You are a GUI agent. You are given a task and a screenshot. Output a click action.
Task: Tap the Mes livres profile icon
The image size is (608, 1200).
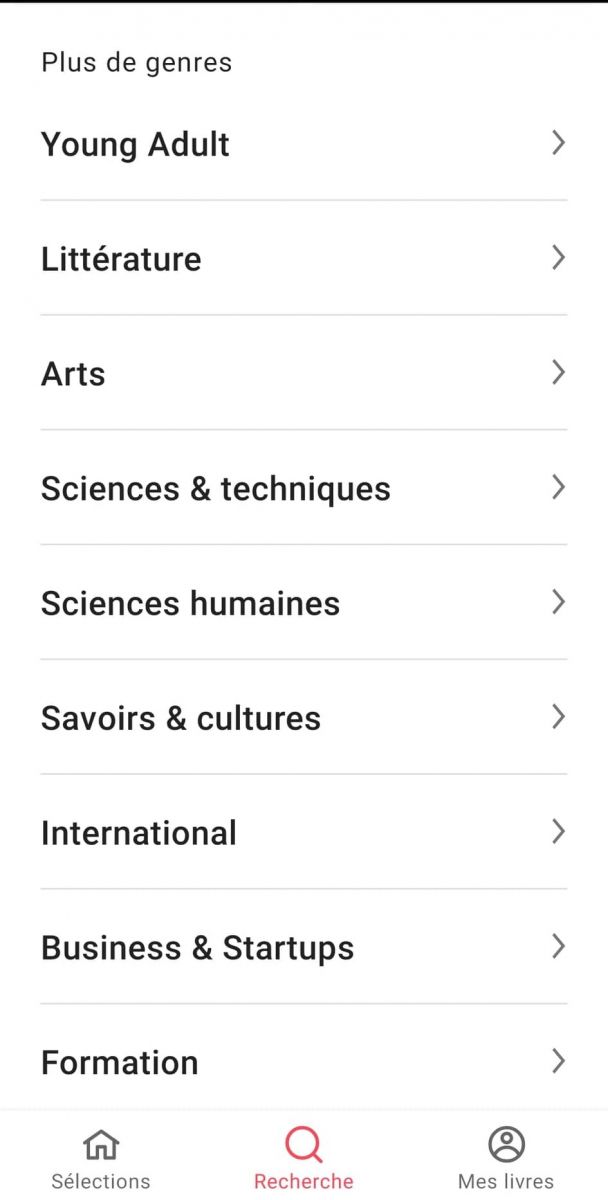coord(506,1144)
